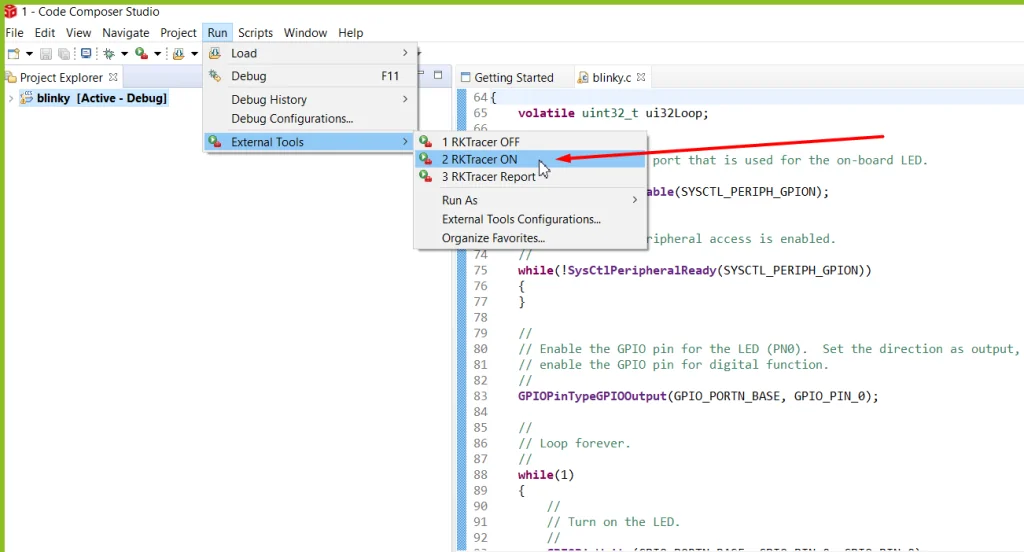Open the Debug toolbar dropdown arrow
The height and width of the screenshot is (552, 1024).
124,54
